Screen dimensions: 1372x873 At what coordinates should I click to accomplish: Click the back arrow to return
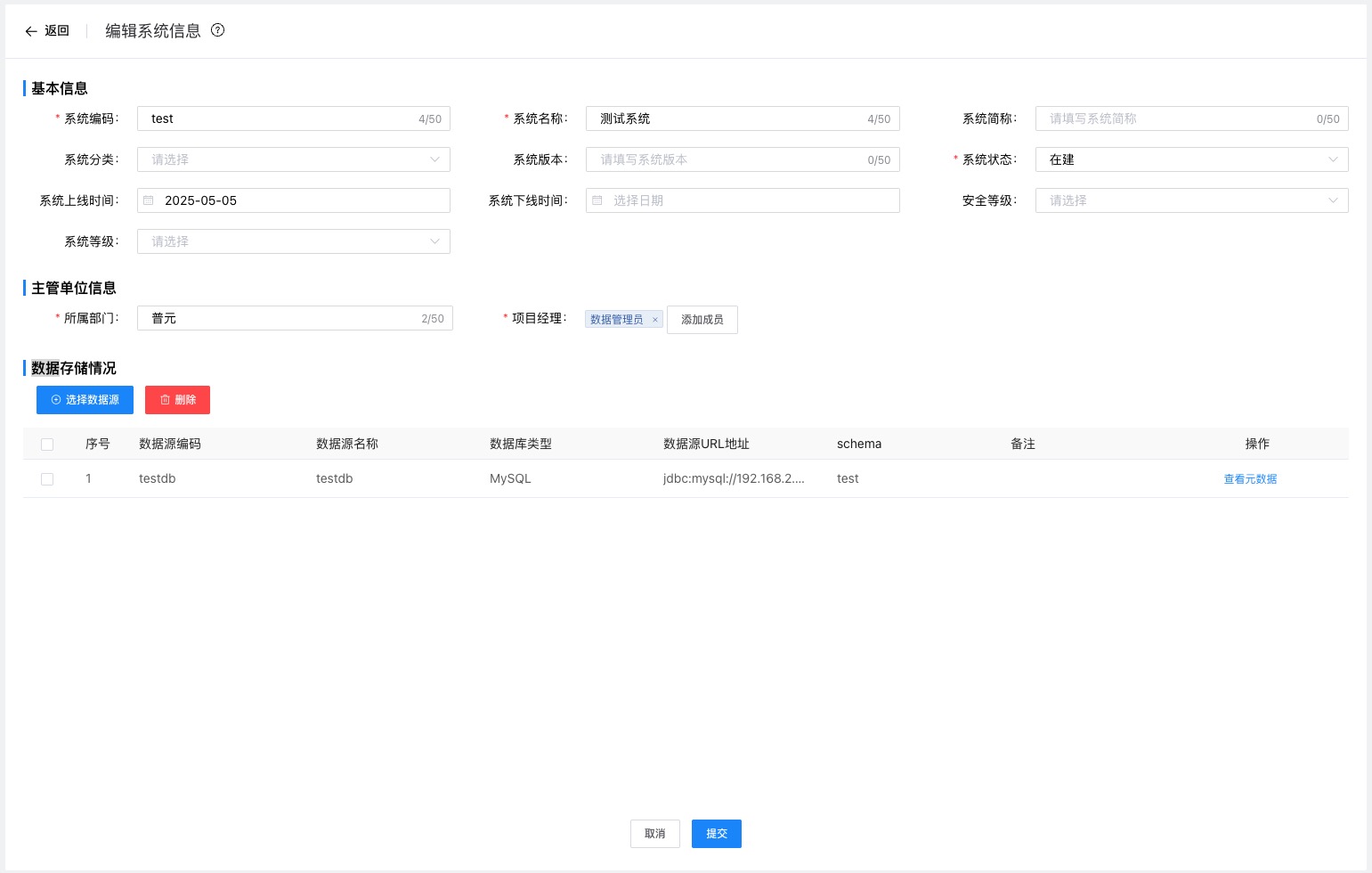[x=31, y=30]
